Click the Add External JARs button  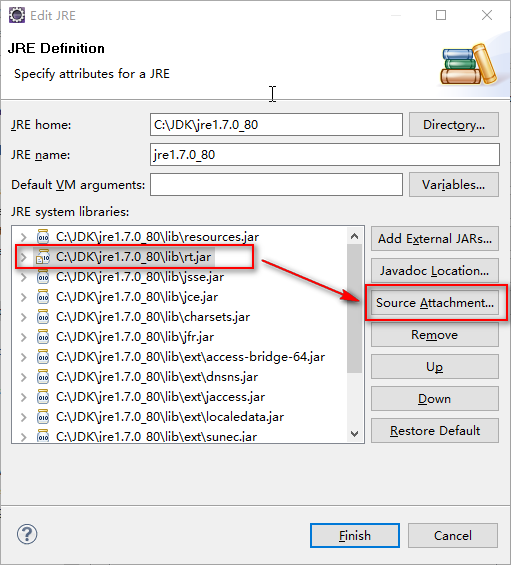coord(435,239)
